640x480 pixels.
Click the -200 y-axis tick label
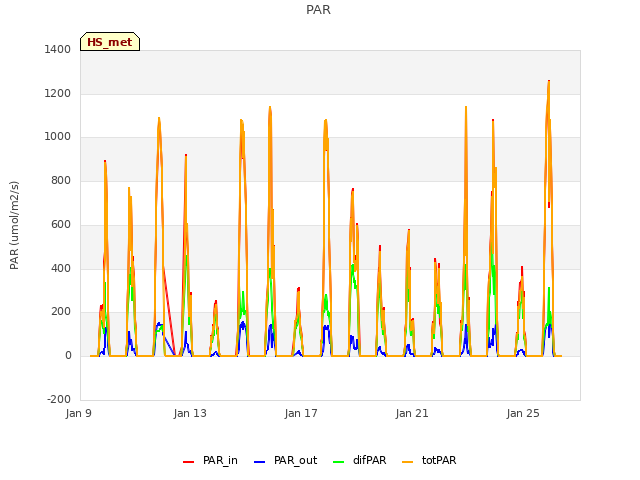(59, 399)
